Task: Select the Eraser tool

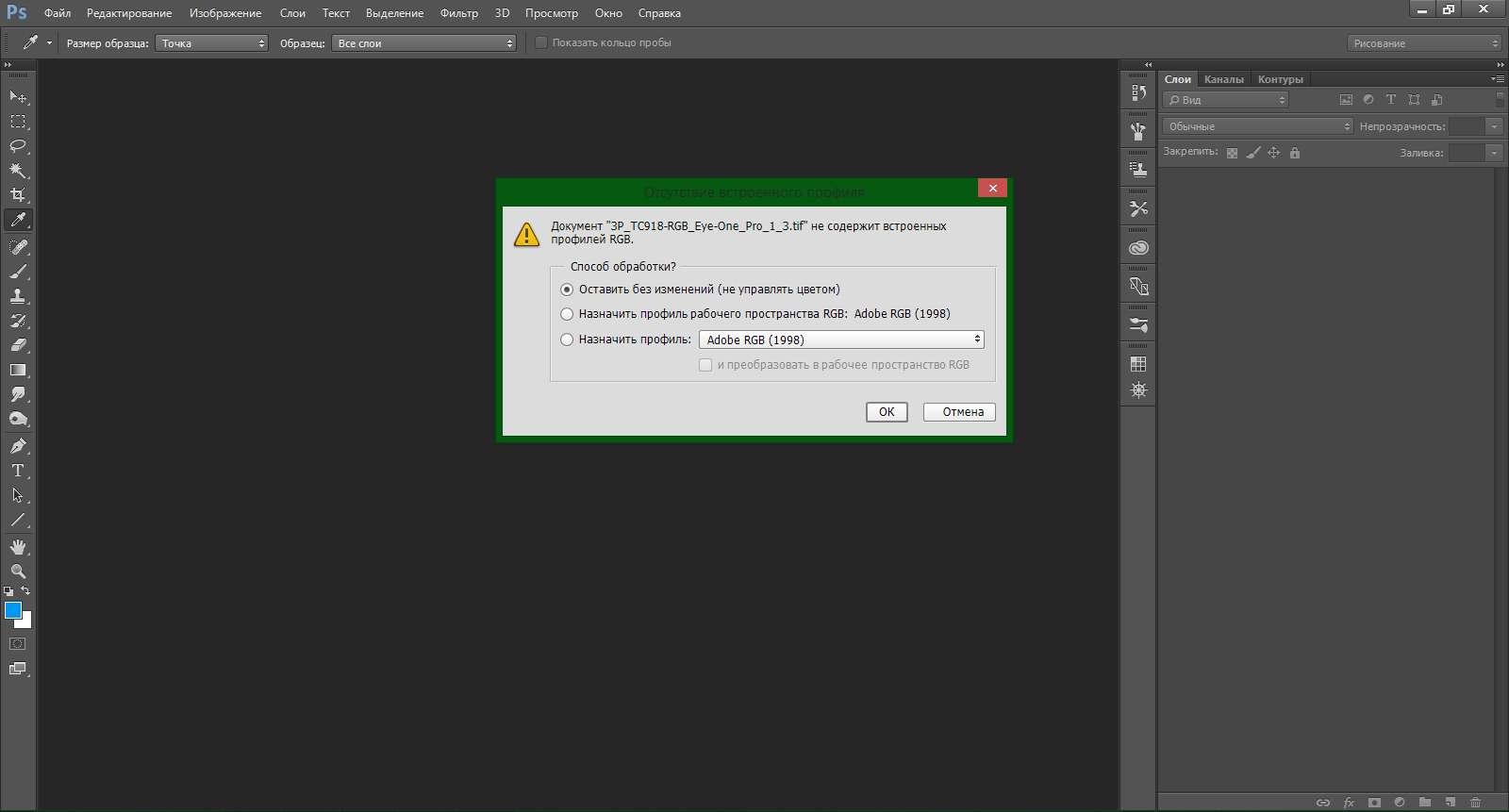Action: [x=18, y=345]
